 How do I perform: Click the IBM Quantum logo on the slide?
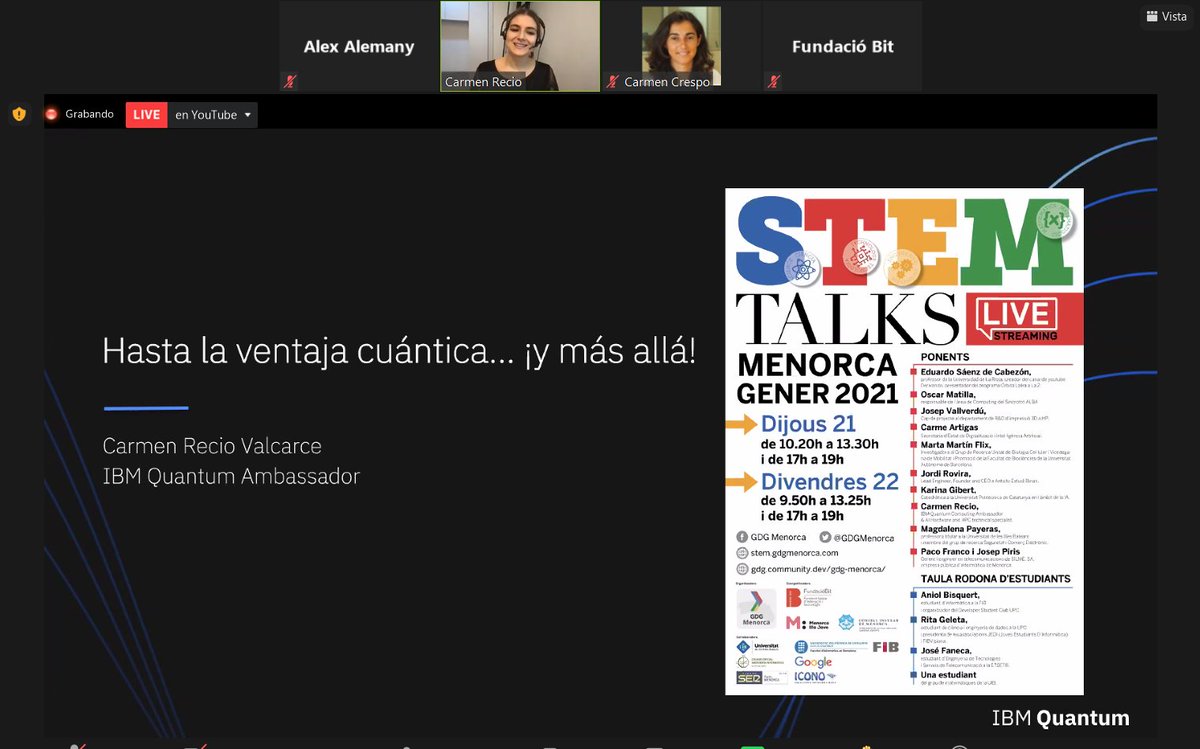click(1060, 717)
